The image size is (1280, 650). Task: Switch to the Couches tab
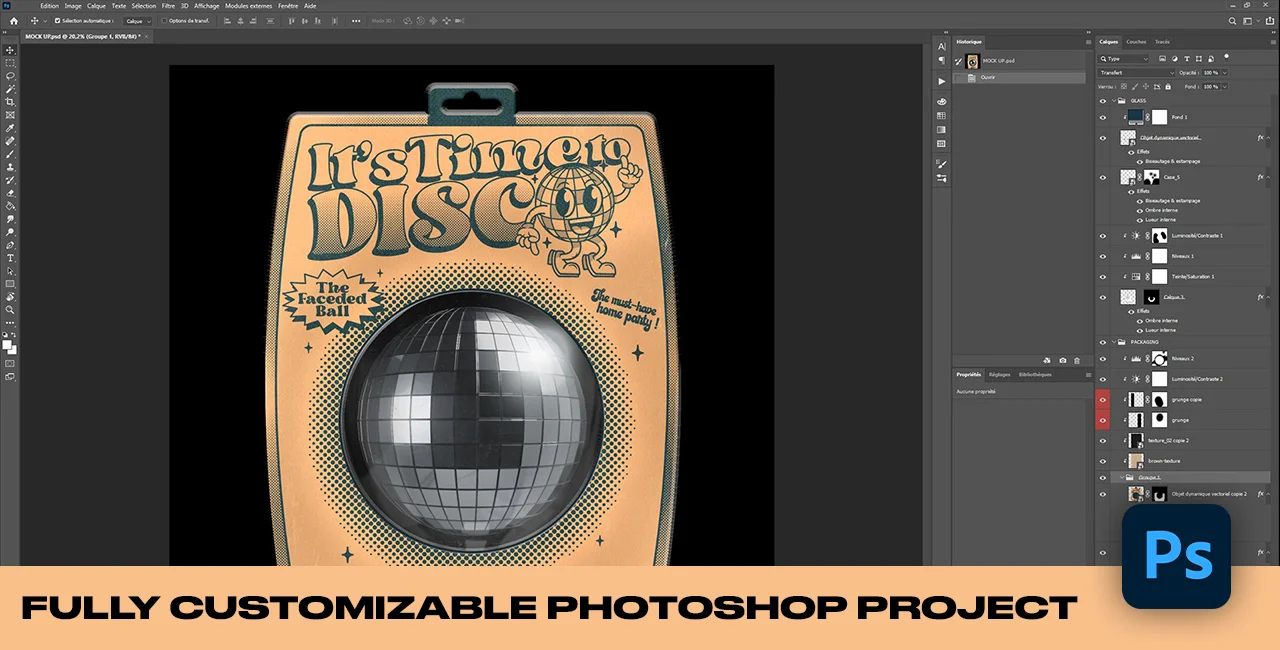1137,42
